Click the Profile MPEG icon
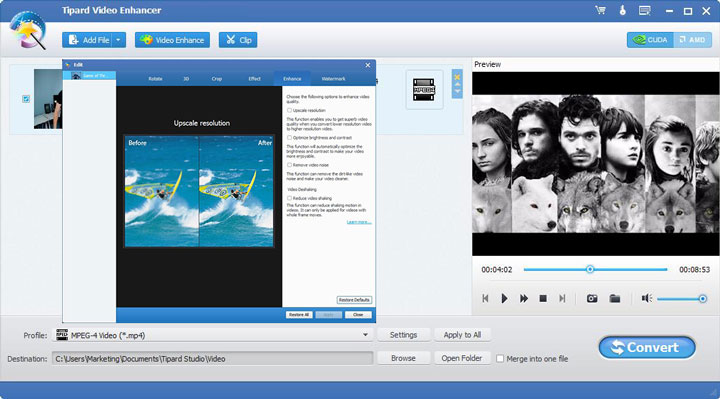Image resolution: width=720 pixels, height=399 pixels. coord(62,335)
